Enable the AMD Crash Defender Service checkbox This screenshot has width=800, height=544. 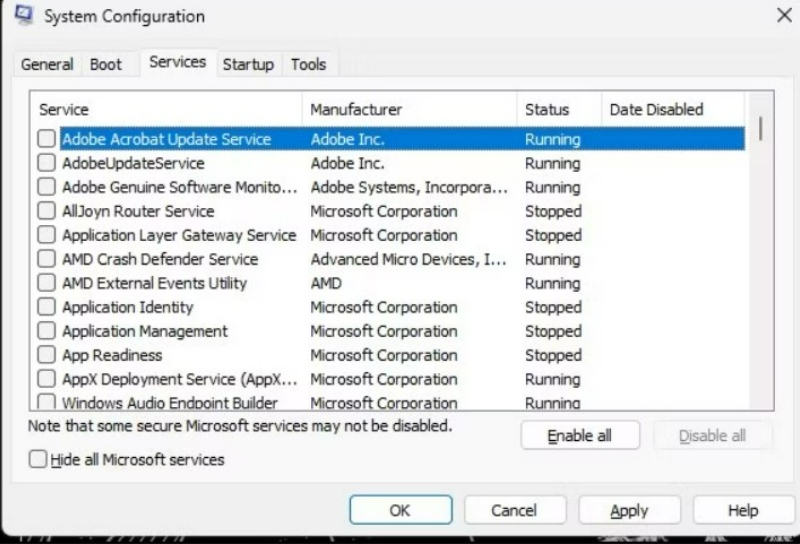tap(46, 259)
